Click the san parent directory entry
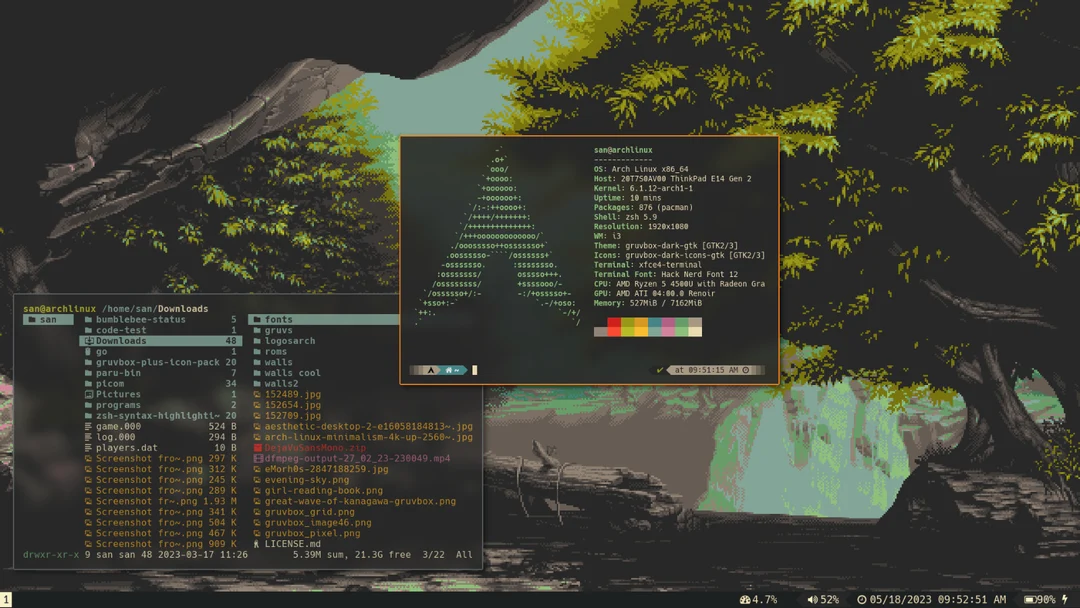1080x608 pixels. [x=46, y=319]
